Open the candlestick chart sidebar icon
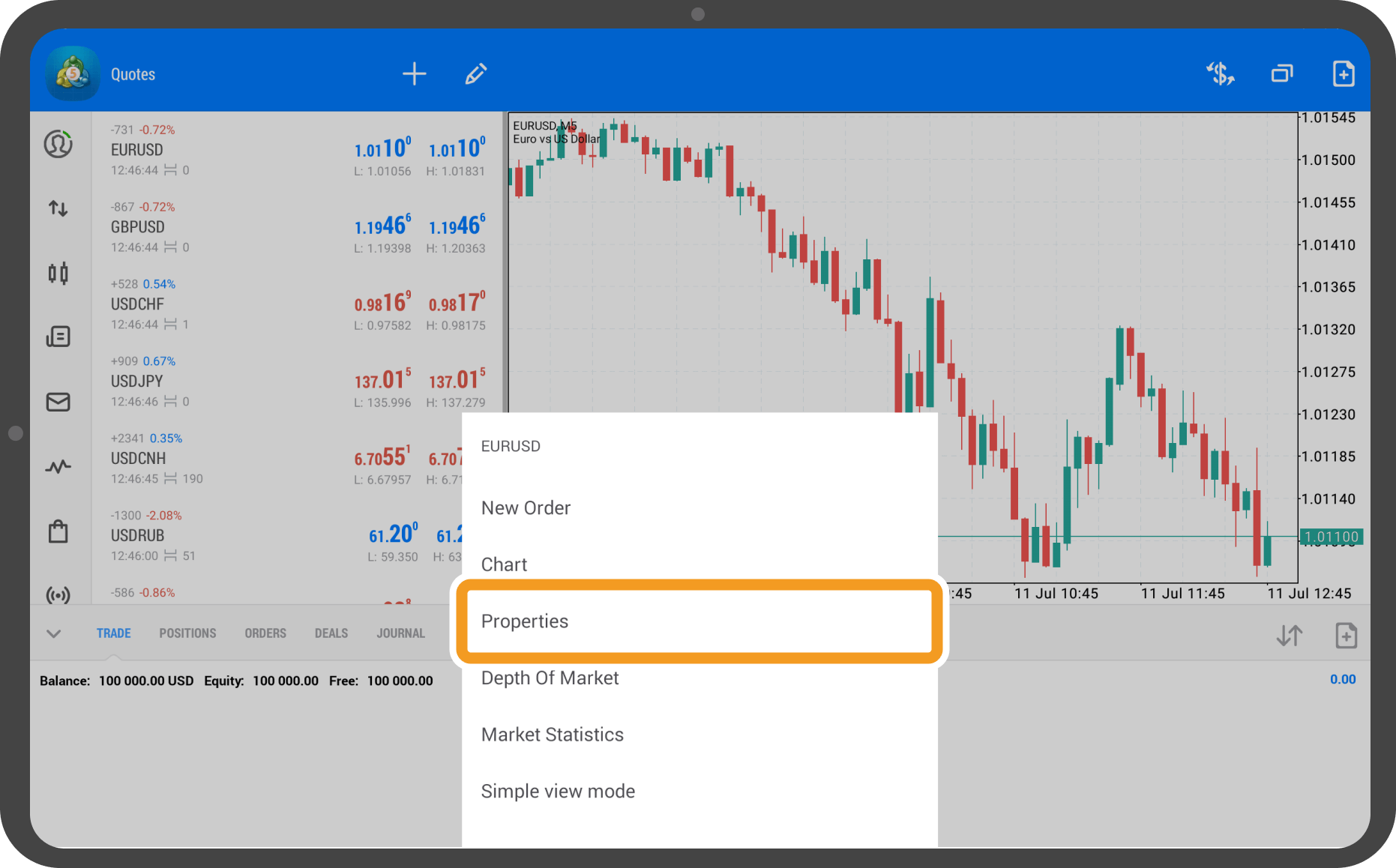The width and height of the screenshot is (1396, 868). (58, 273)
